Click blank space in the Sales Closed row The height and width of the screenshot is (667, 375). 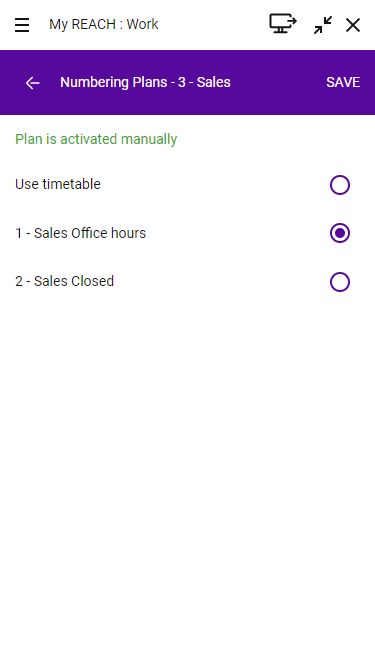click(x=221, y=282)
